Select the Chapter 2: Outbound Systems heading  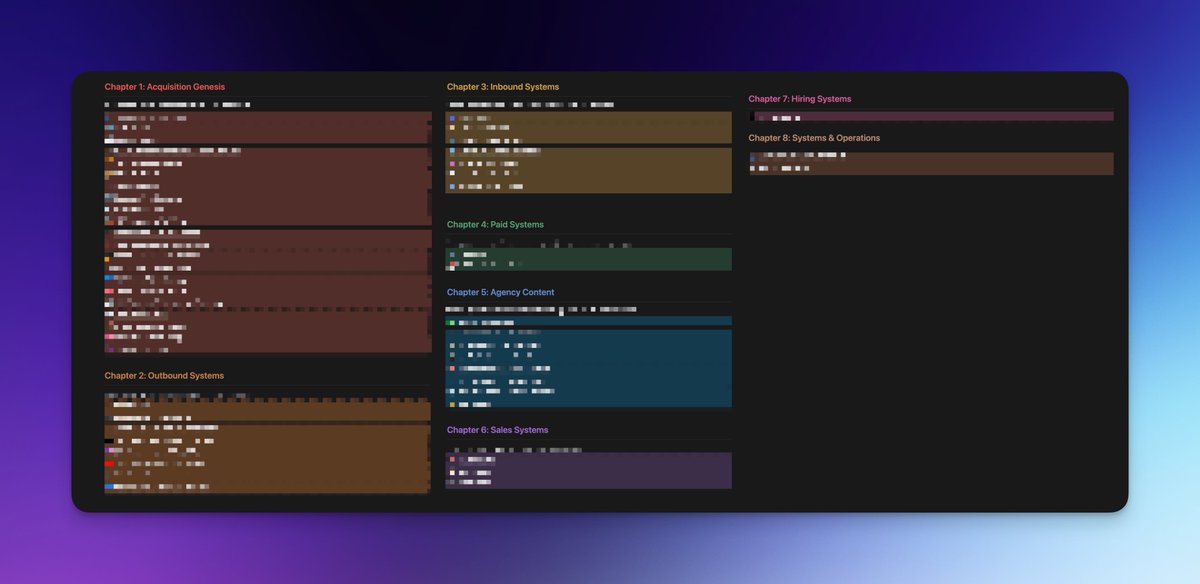tap(164, 376)
